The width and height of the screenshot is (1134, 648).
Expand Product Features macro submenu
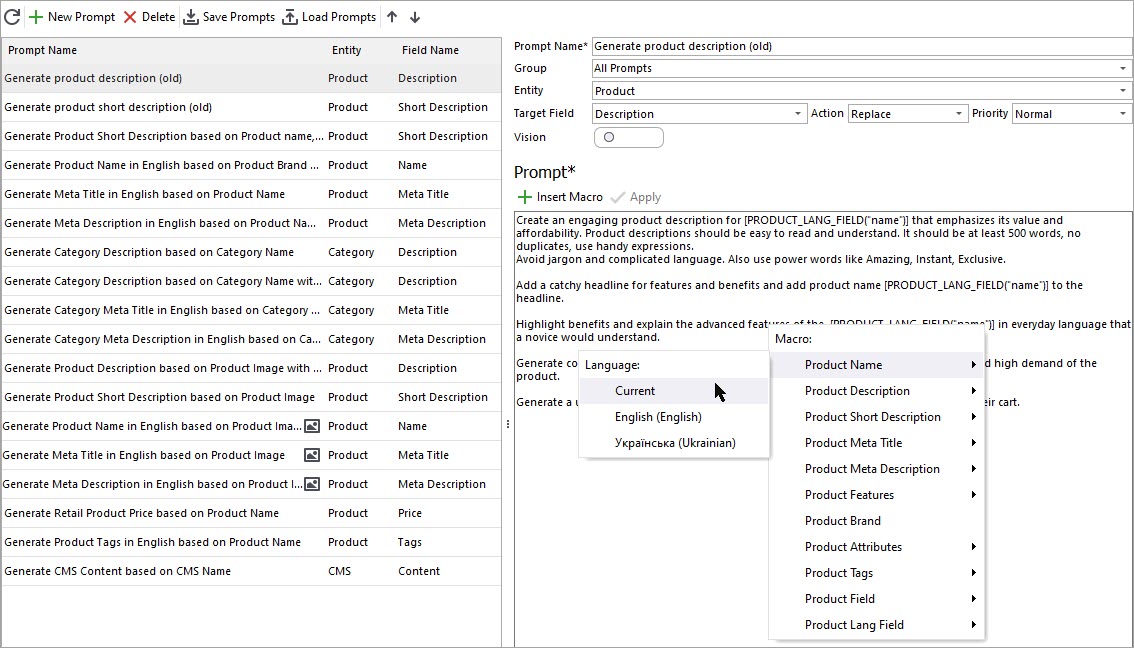877,495
